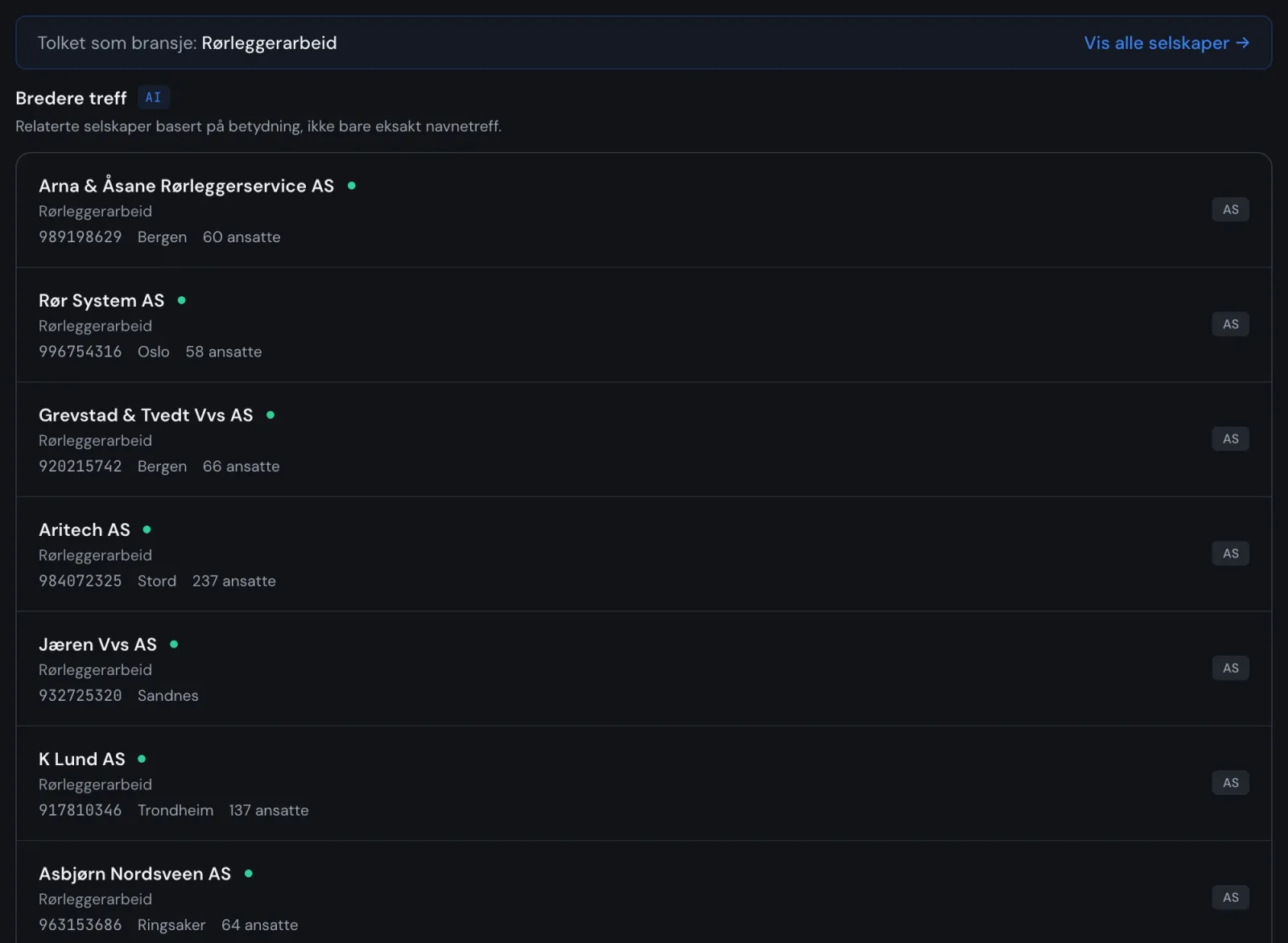Click the AS badge on Jæren Vvs row

click(x=1231, y=669)
